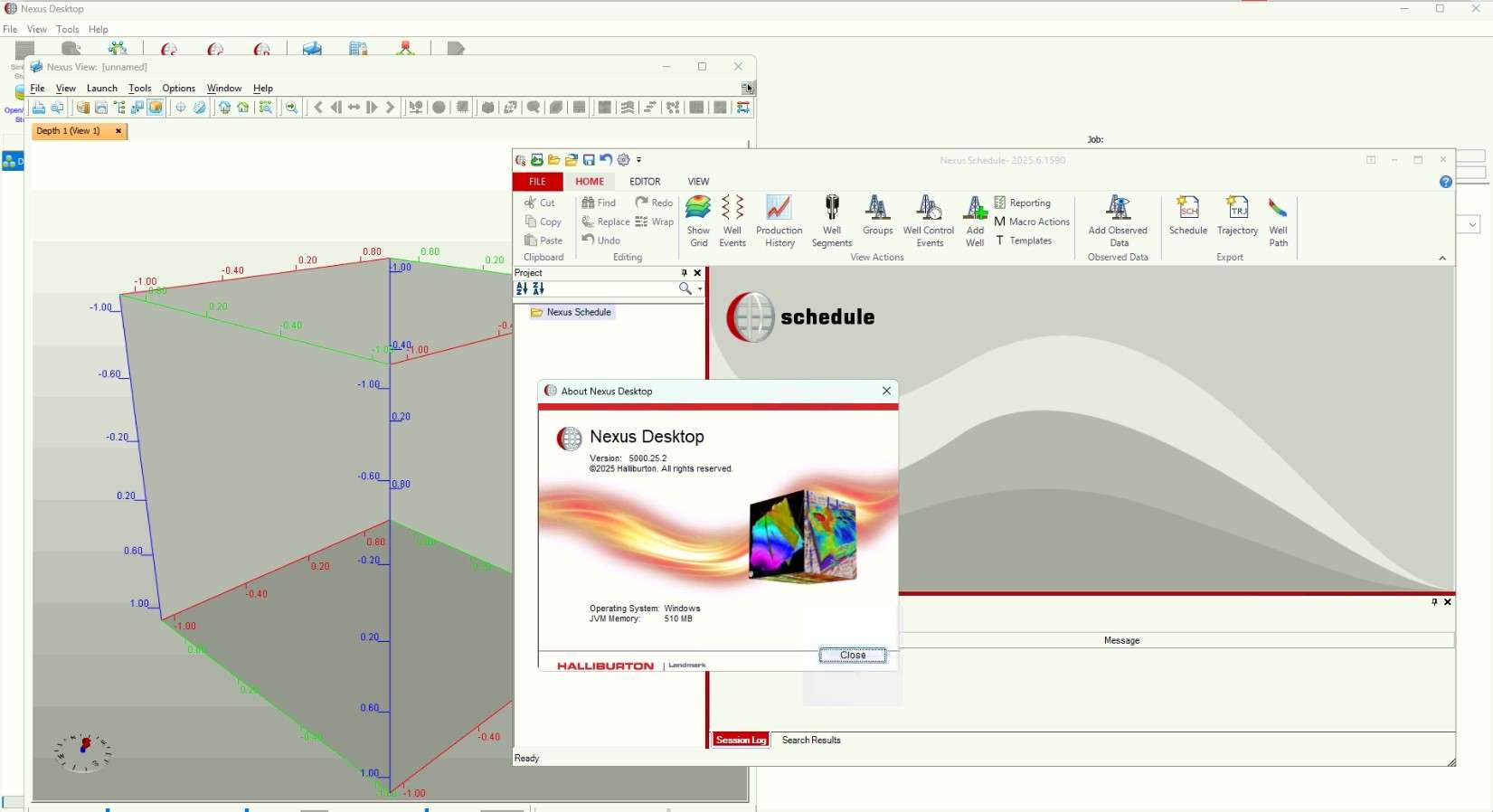Image resolution: width=1493 pixels, height=812 pixels.
Task: Expand the Project search options arrow
Action: 700,289
